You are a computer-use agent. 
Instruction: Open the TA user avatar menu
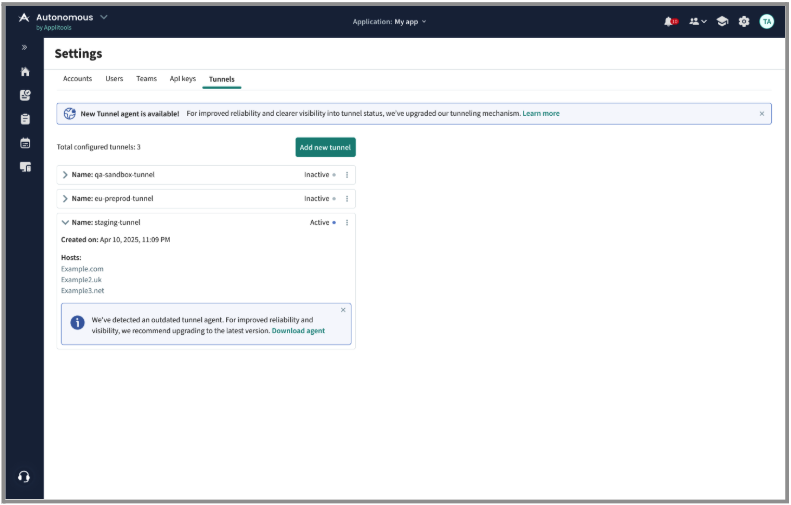coord(767,21)
